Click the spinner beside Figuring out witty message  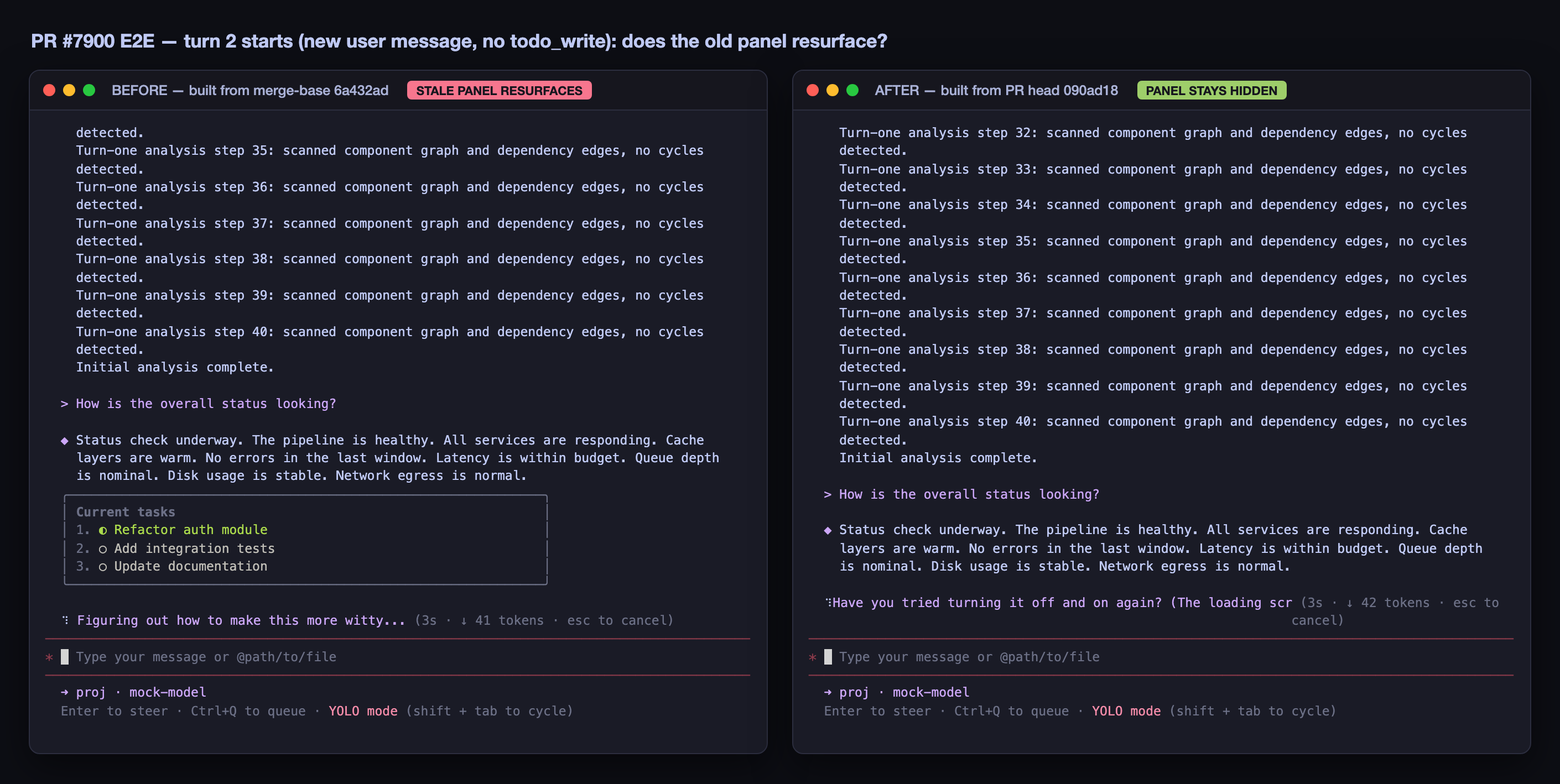(x=65, y=620)
